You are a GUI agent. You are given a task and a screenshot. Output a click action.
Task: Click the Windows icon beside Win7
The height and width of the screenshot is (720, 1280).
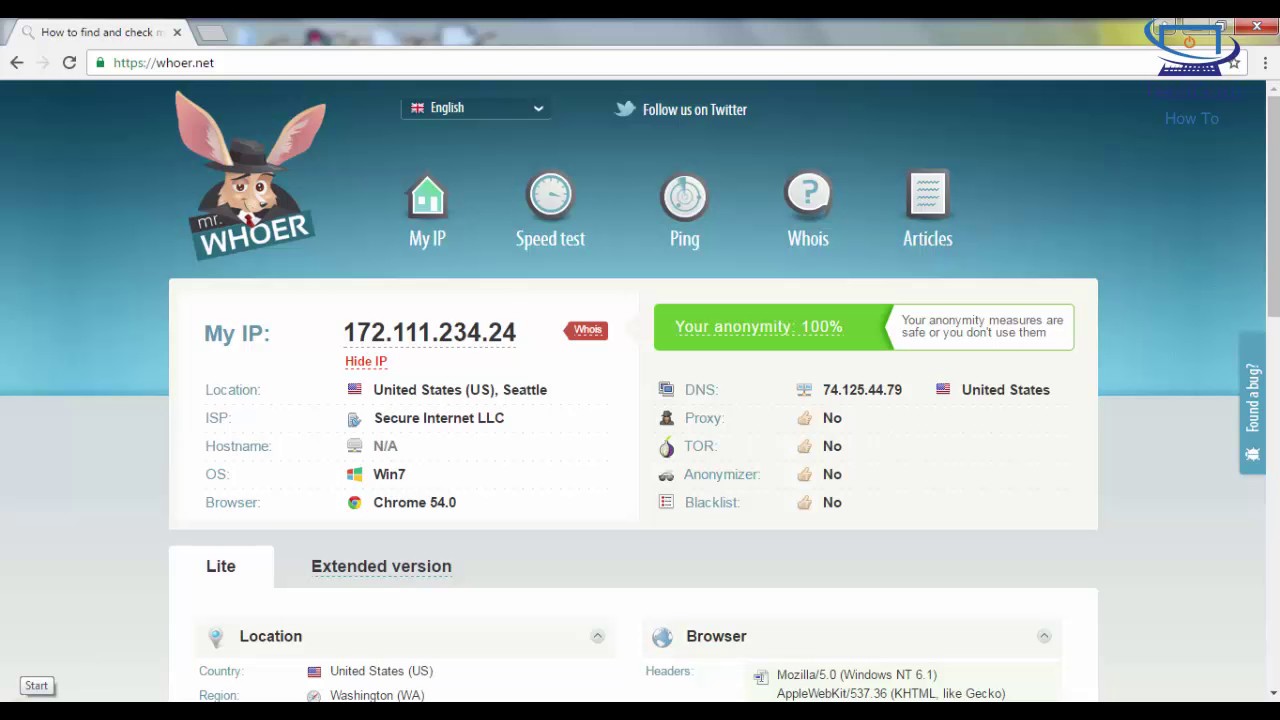coord(354,474)
